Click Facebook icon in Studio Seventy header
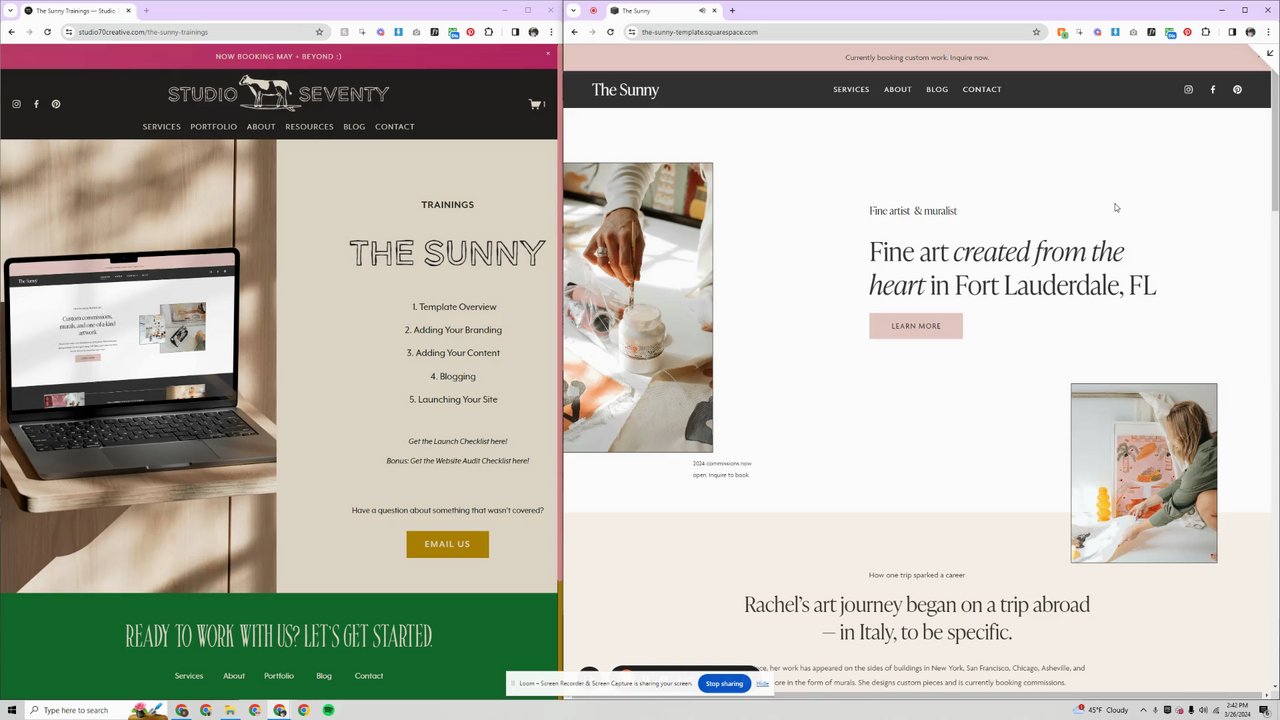The height and width of the screenshot is (720, 1280). tap(36, 104)
